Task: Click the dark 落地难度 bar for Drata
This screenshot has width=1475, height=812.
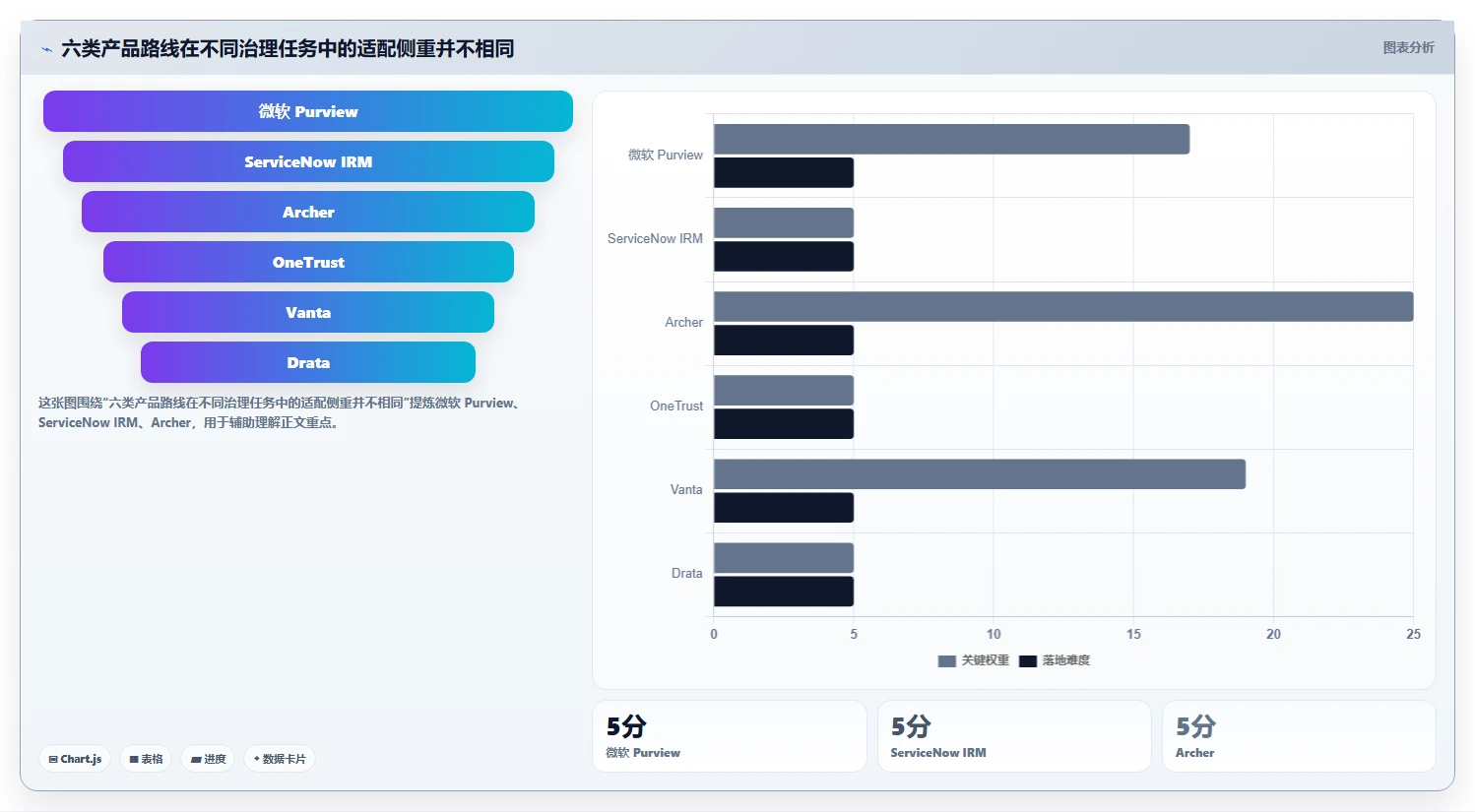Action: click(784, 591)
